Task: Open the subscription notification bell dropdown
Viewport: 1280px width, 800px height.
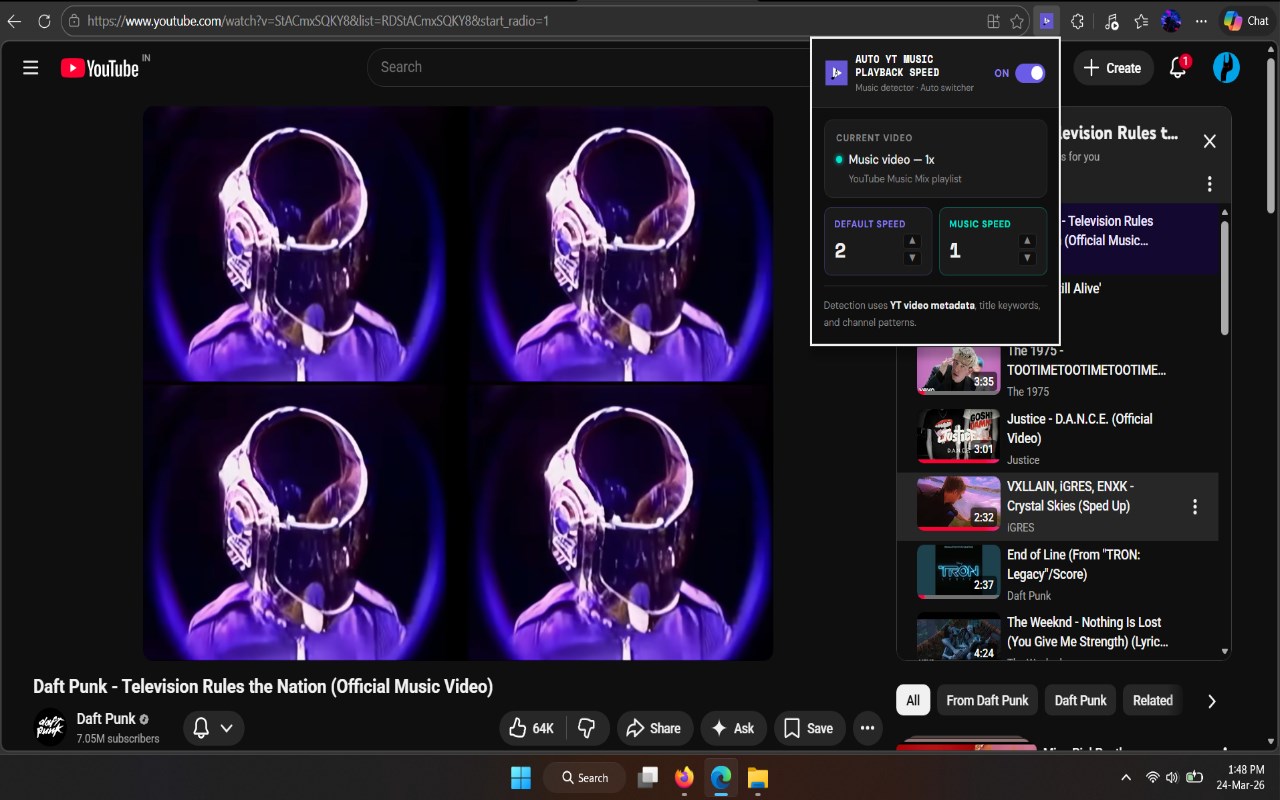Action: (x=213, y=728)
